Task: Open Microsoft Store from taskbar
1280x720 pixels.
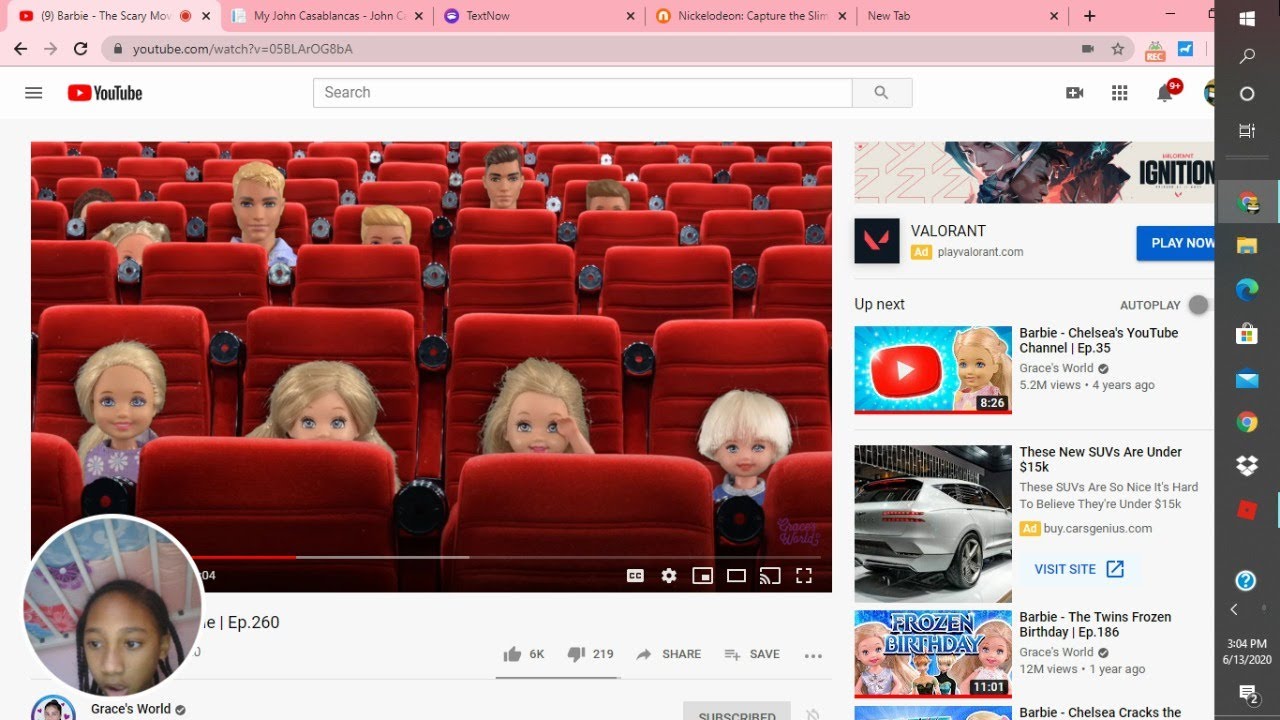Action: pos(1247,334)
